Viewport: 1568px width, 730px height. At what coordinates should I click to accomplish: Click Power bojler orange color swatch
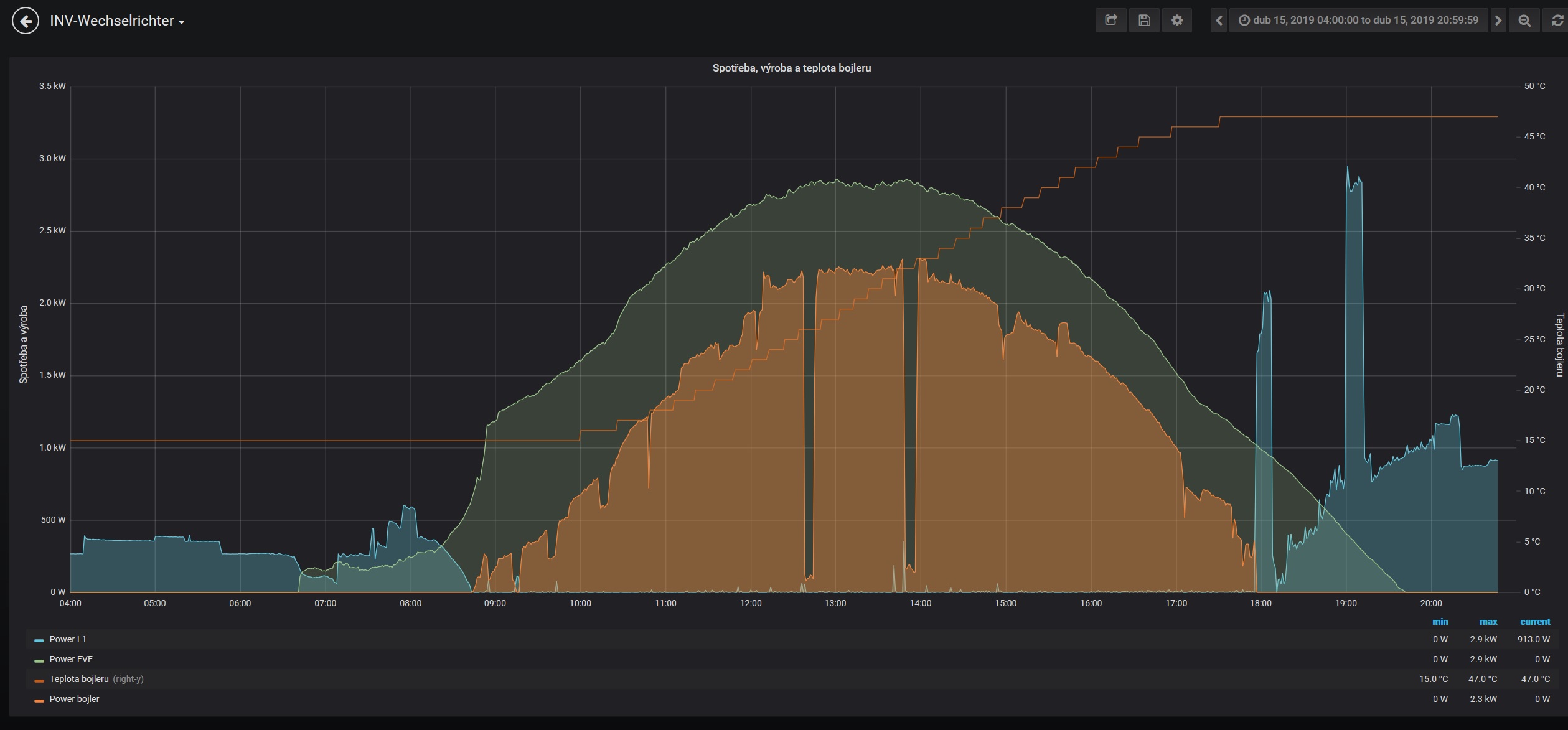(39, 700)
